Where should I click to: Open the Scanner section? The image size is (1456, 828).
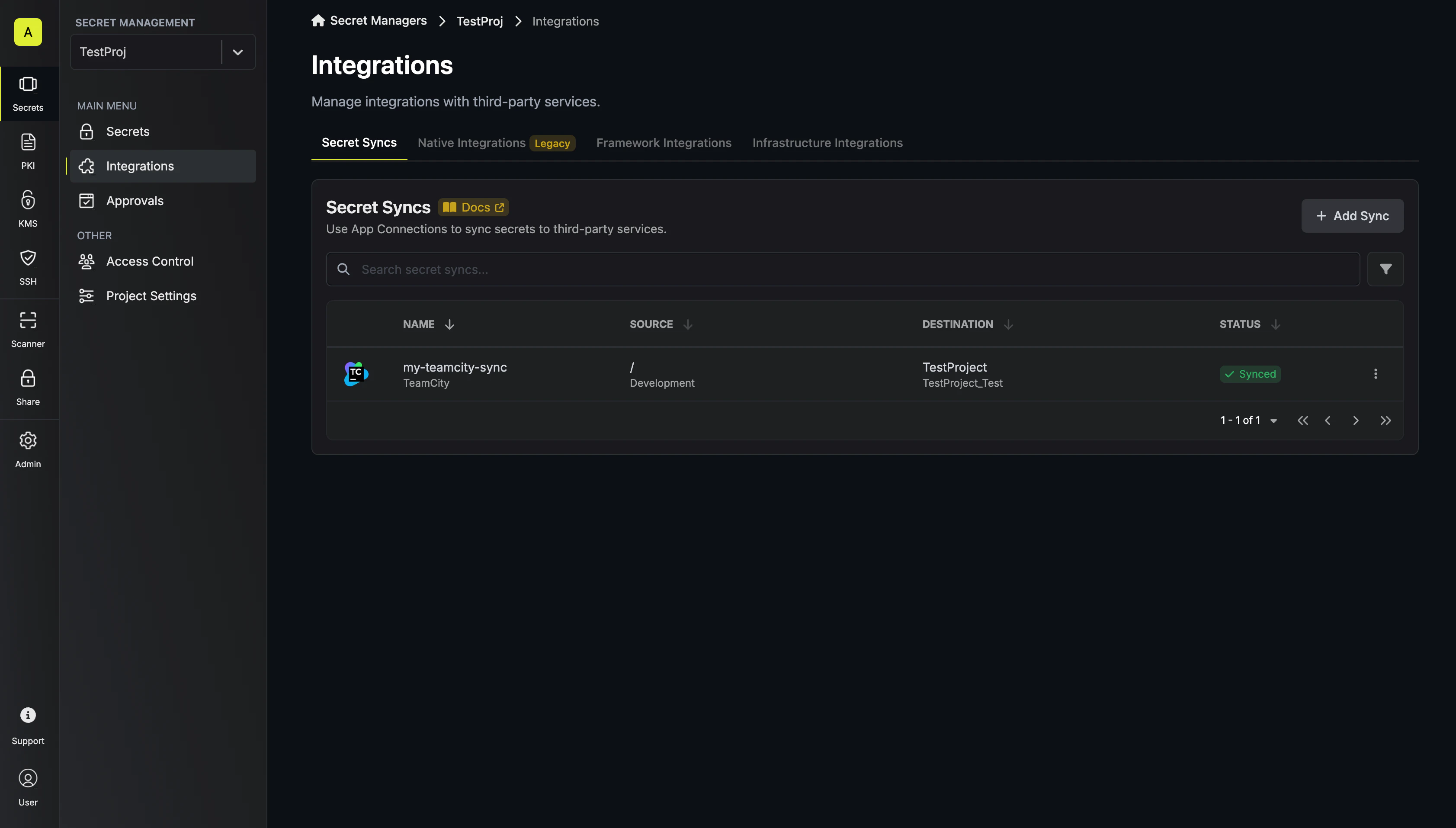pyautogui.click(x=28, y=330)
